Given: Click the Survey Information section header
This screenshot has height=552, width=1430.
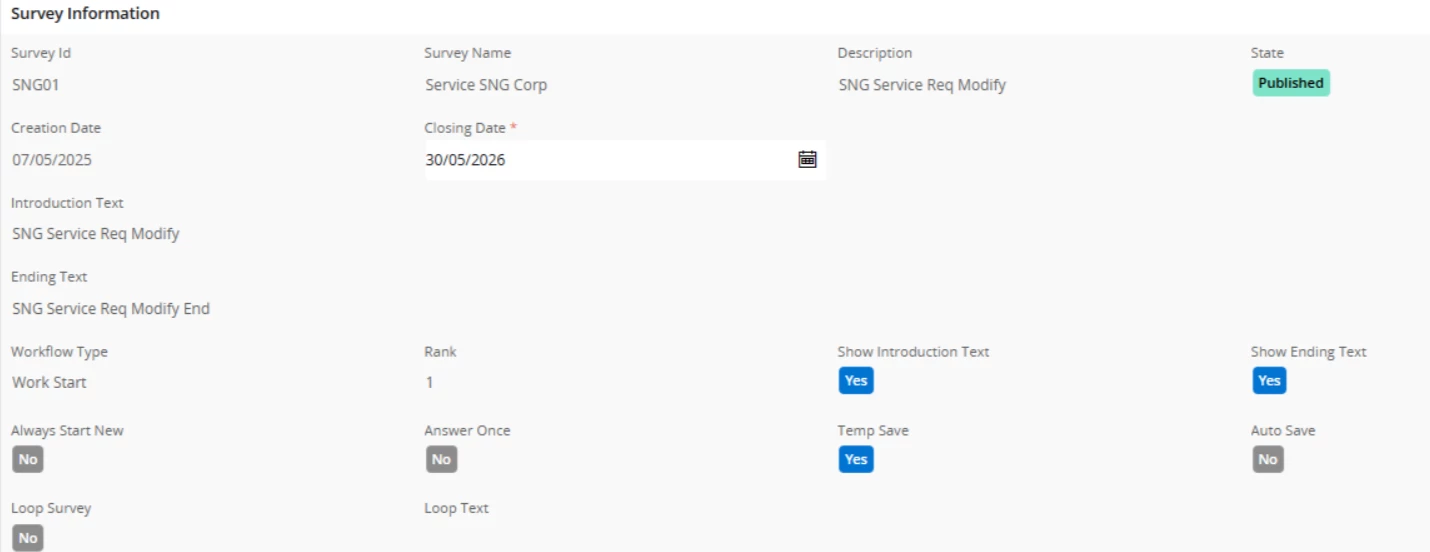Looking at the screenshot, I should 85,14.
